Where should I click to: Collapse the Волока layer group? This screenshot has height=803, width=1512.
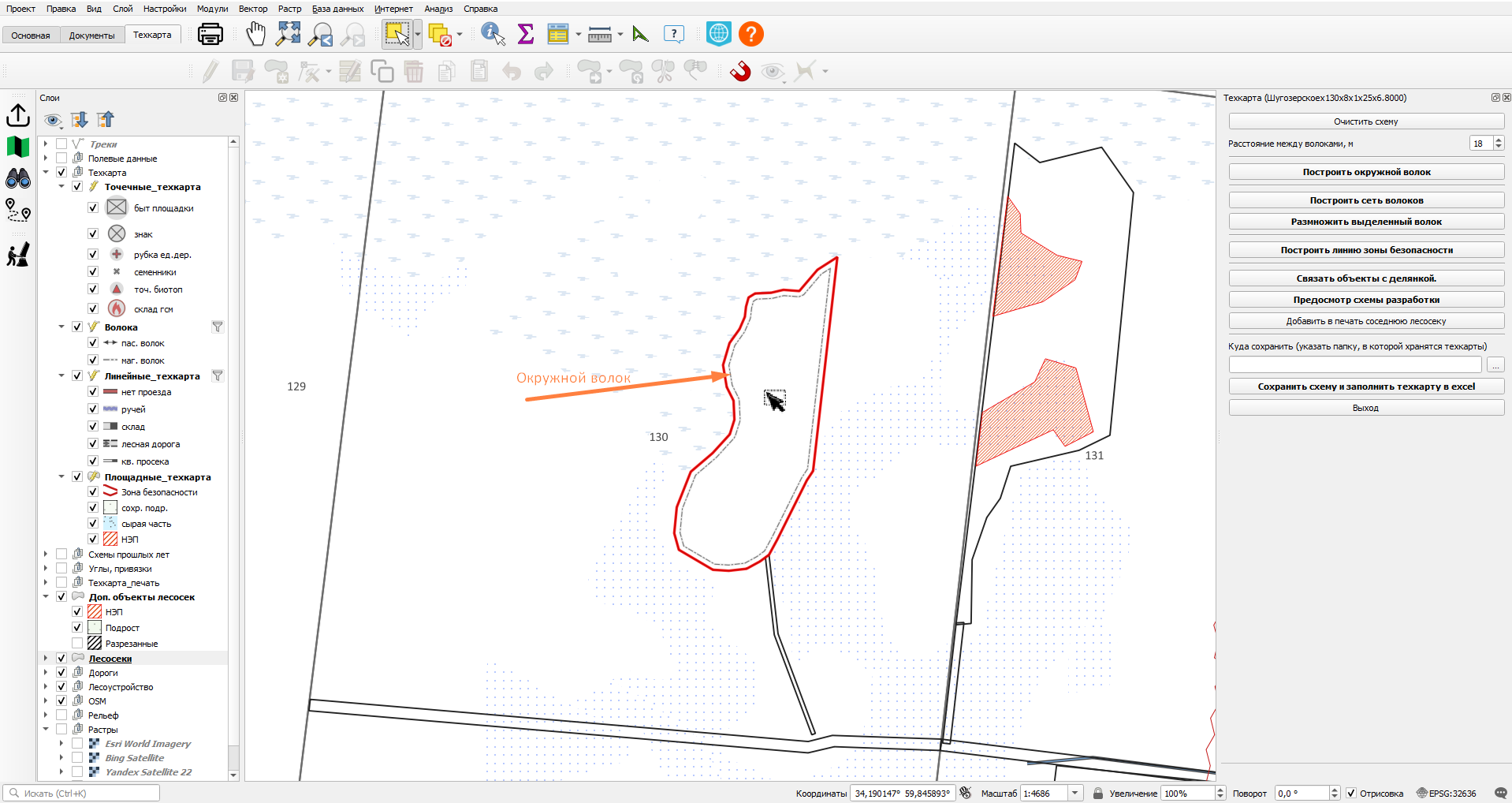click(61, 327)
